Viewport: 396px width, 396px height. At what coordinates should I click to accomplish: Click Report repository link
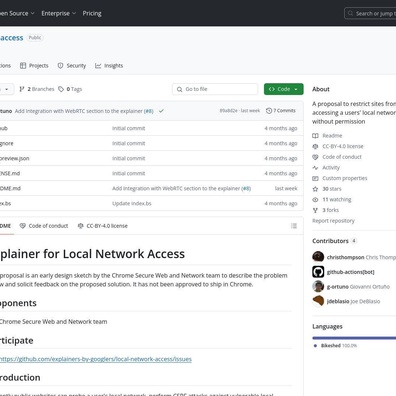click(x=333, y=221)
